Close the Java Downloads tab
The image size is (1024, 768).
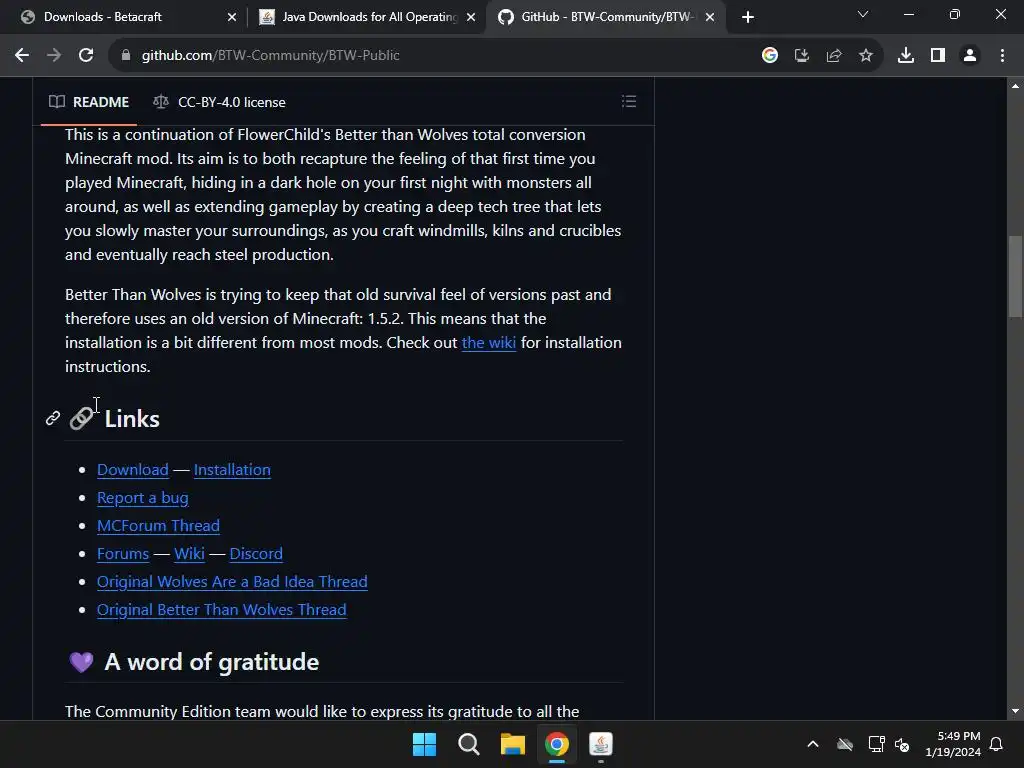pyautogui.click(x=471, y=17)
